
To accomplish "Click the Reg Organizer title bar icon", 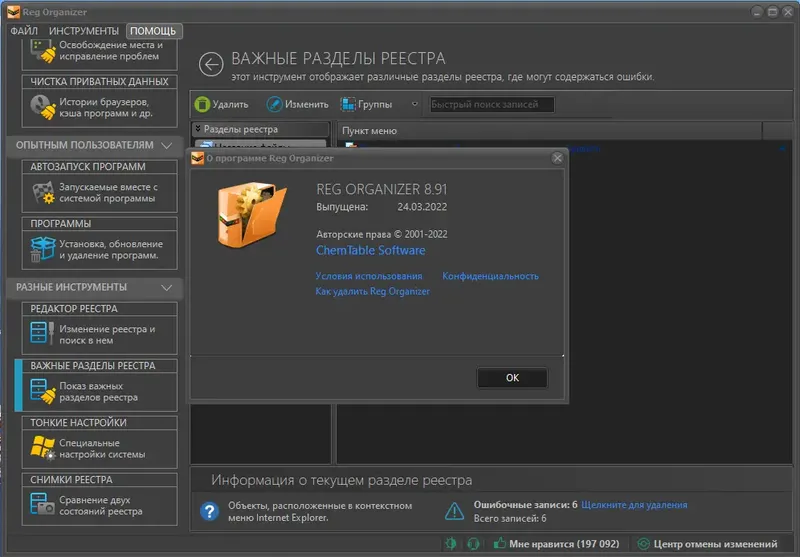I will [x=13, y=12].
